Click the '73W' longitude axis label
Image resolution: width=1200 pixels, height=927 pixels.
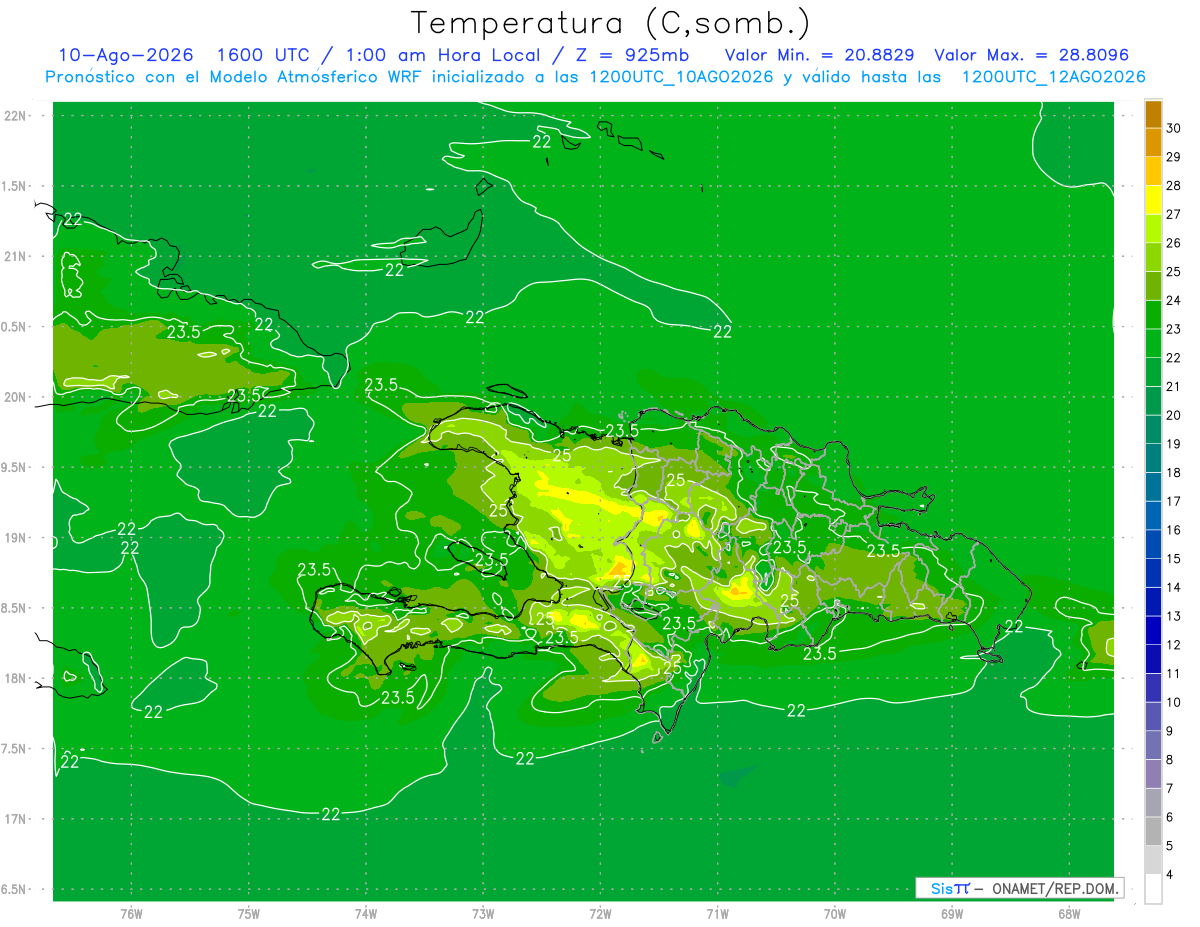click(483, 914)
